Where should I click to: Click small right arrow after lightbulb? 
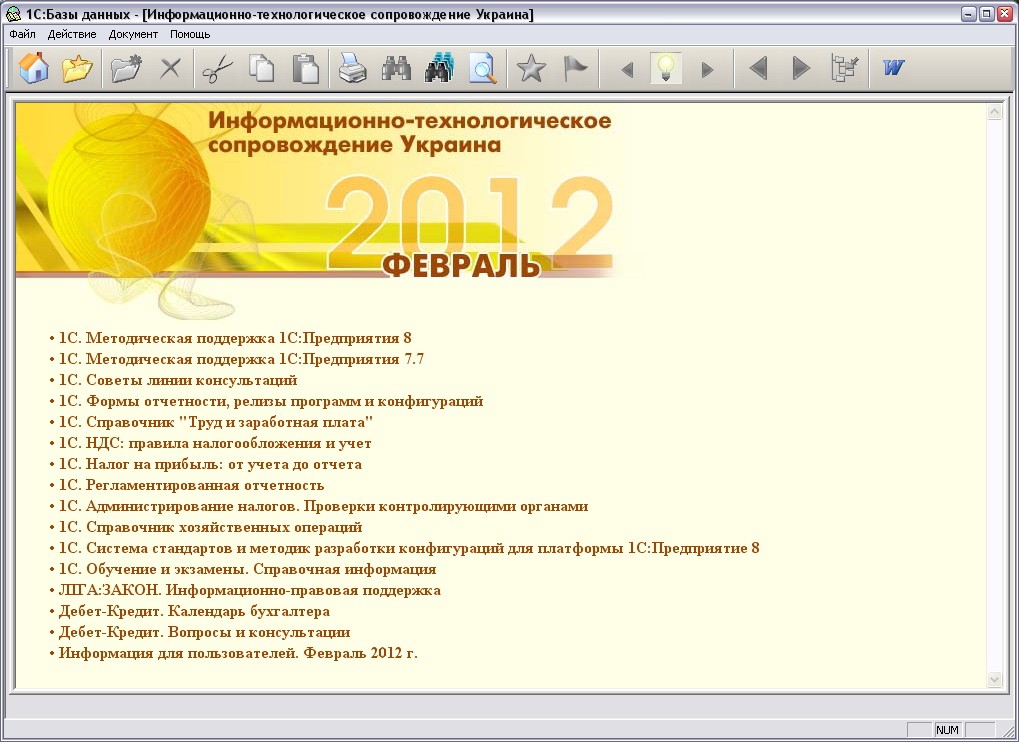point(708,70)
